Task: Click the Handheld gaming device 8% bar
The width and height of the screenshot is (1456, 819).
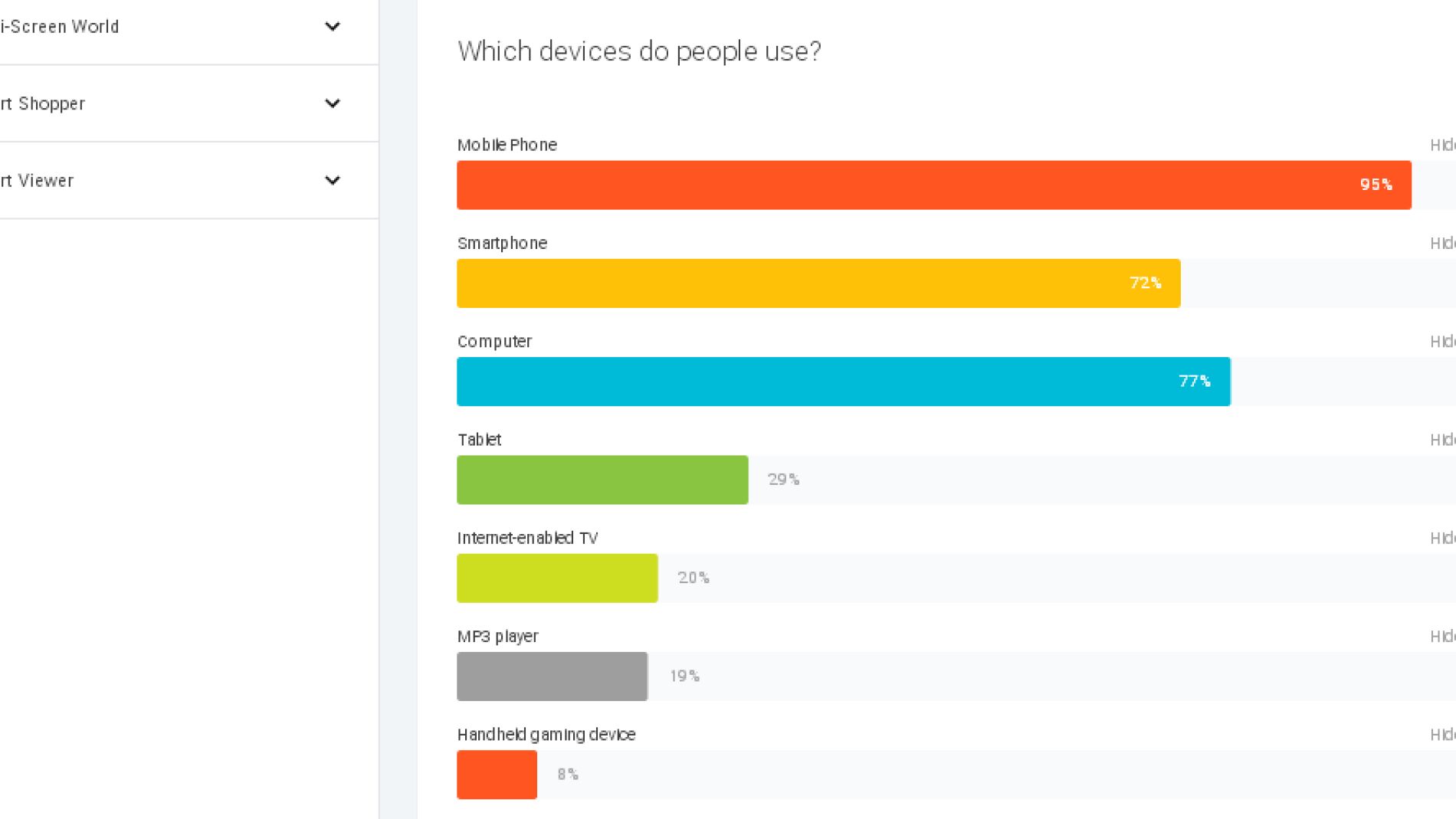Action: (497, 775)
